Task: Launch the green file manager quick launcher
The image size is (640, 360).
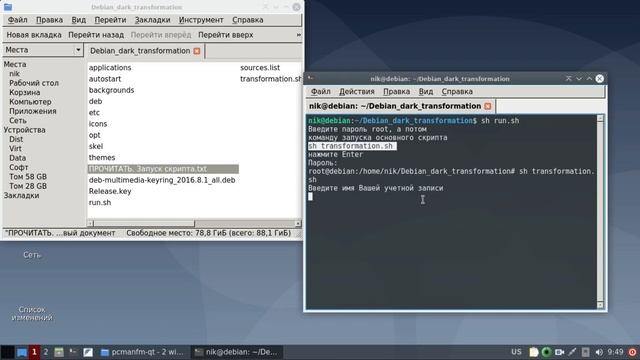Action: pos(59,352)
